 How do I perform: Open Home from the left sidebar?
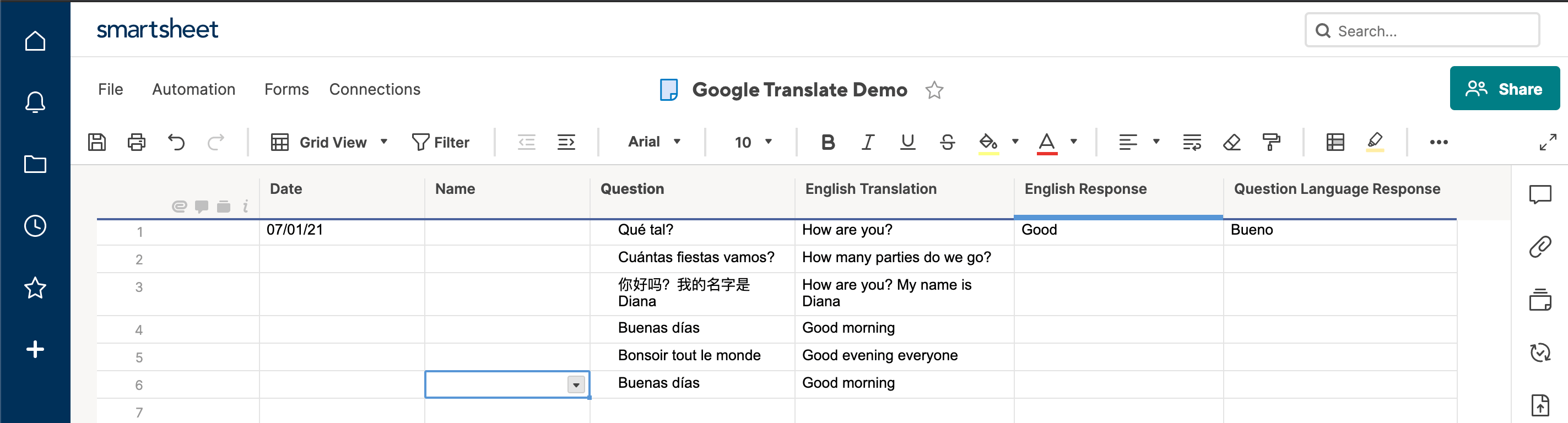click(x=35, y=41)
